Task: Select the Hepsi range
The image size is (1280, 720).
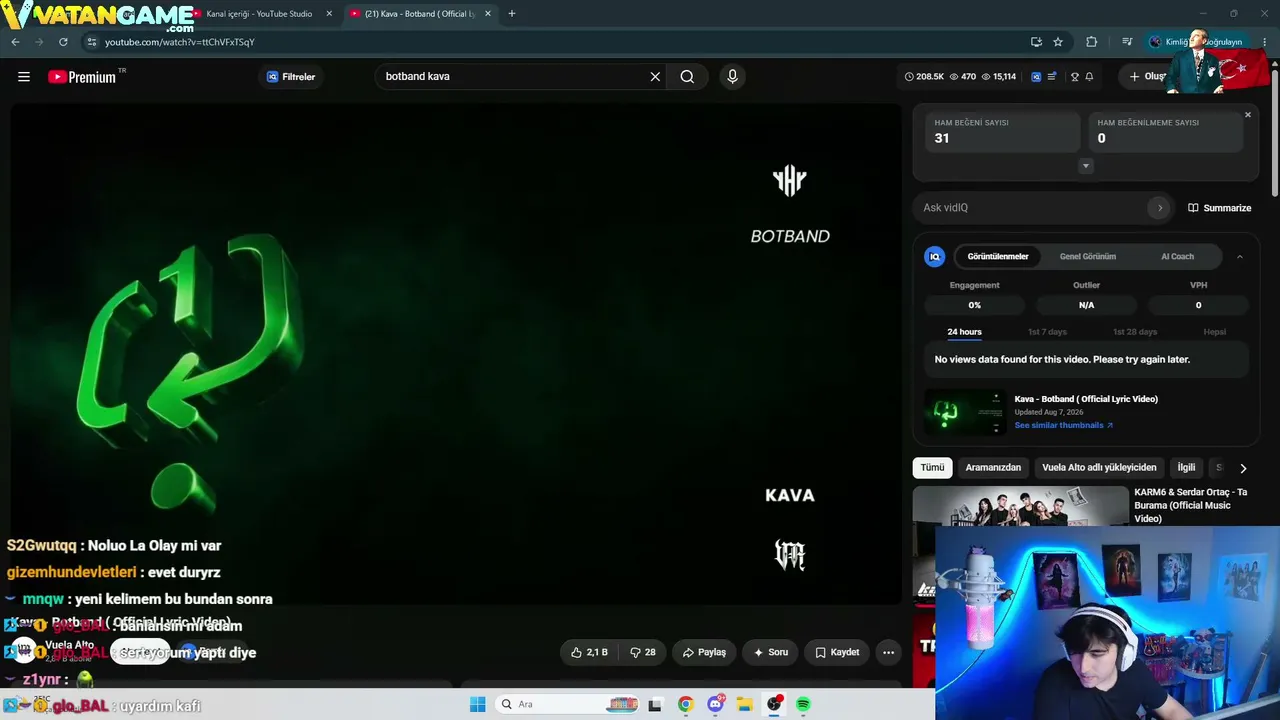Action: [x=1214, y=332]
